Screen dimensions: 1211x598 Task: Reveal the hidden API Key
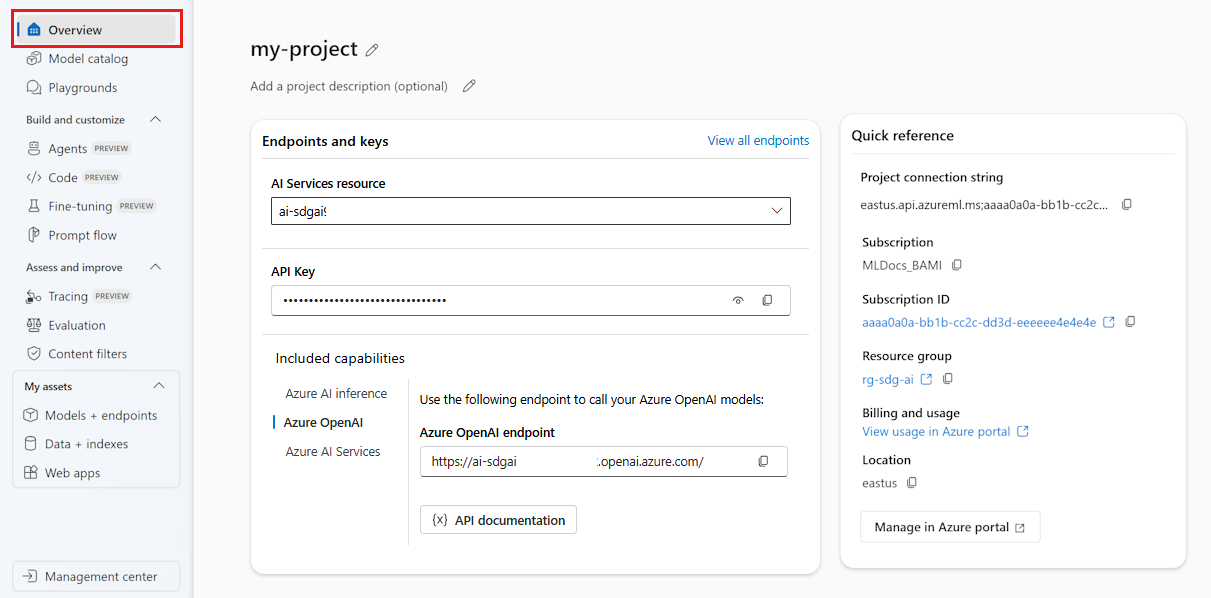(737, 300)
